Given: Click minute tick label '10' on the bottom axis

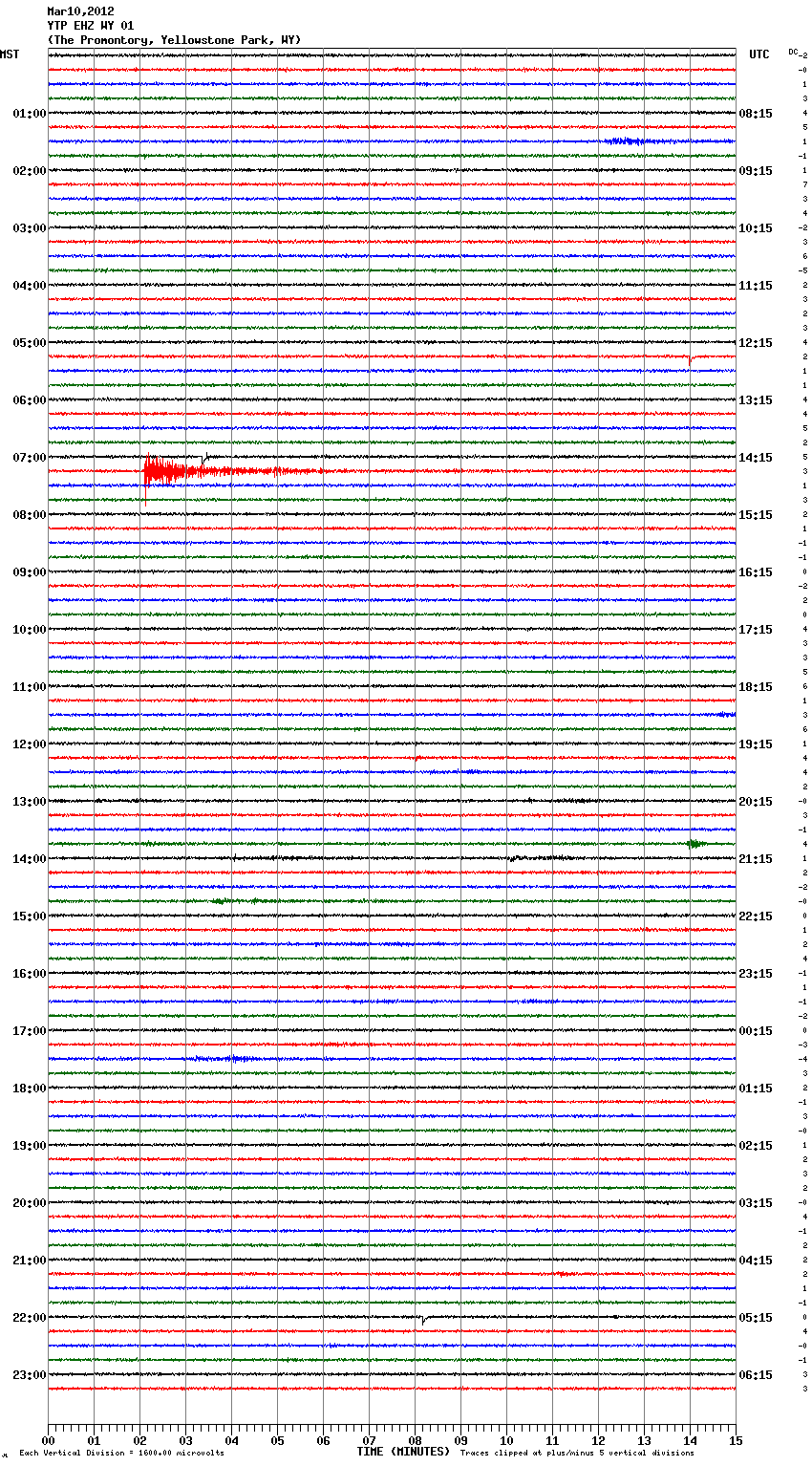Looking at the screenshot, I should 506,1440.
